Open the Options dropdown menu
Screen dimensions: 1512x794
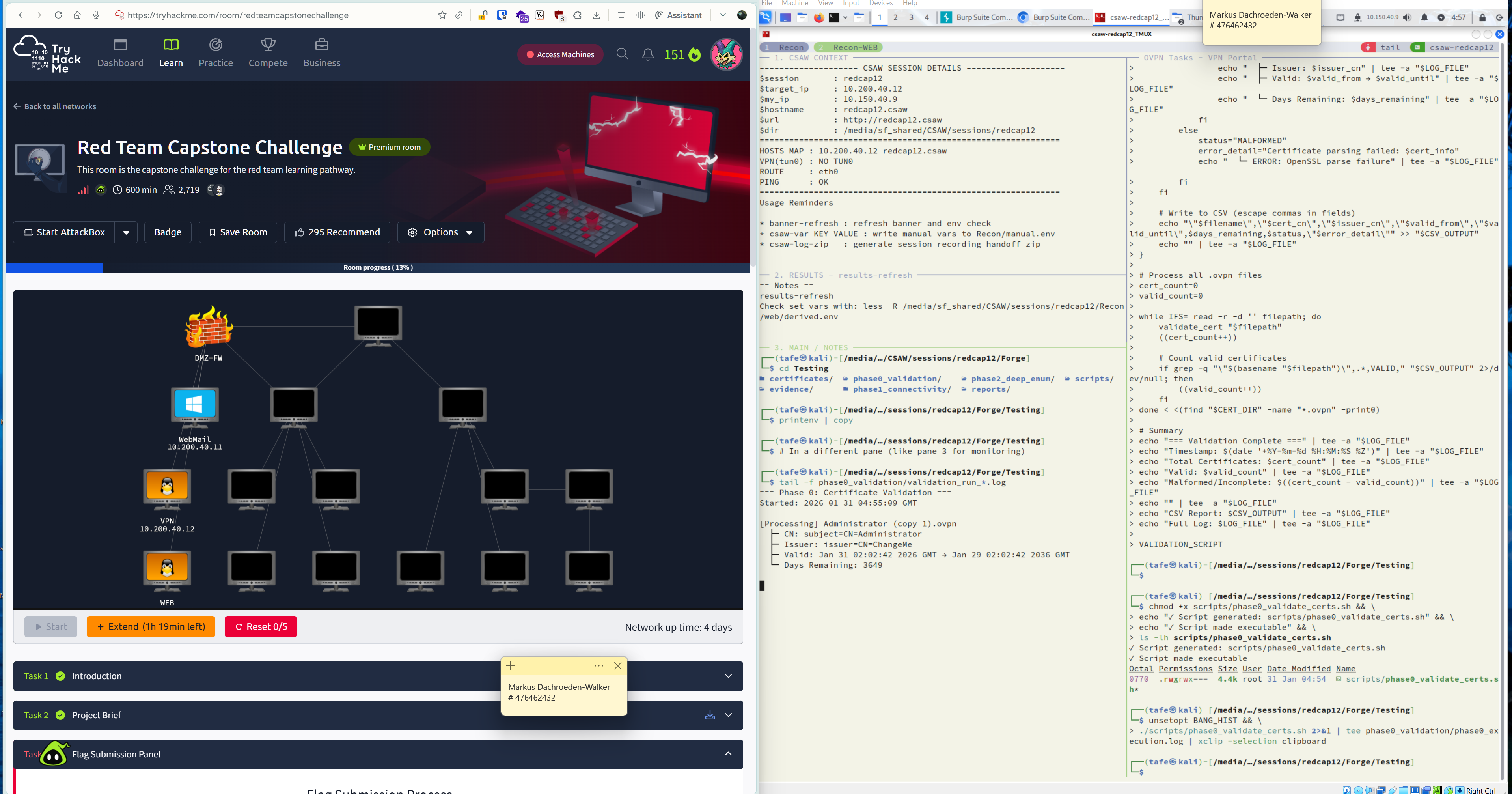(440, 233)
